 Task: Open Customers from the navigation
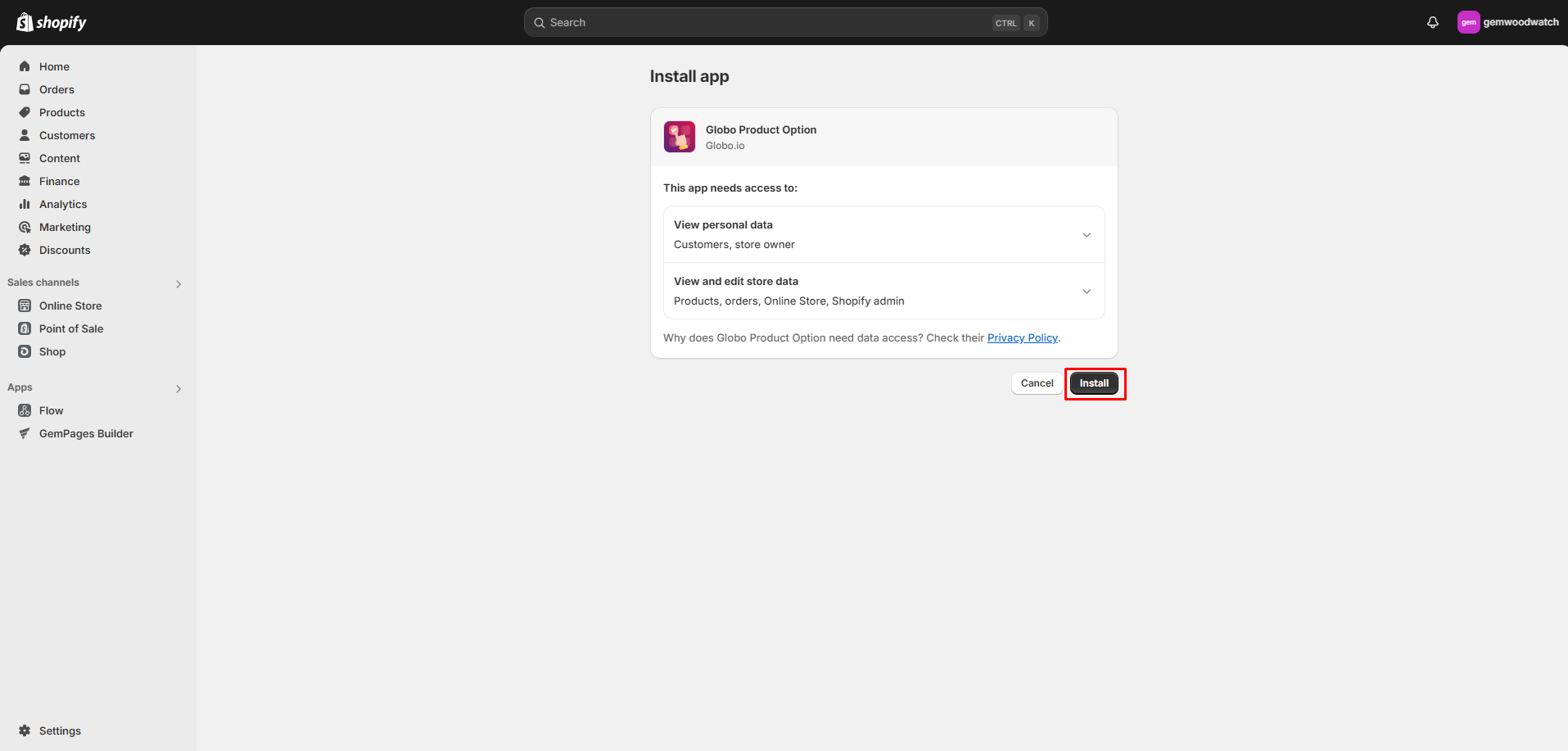point(66,135)
